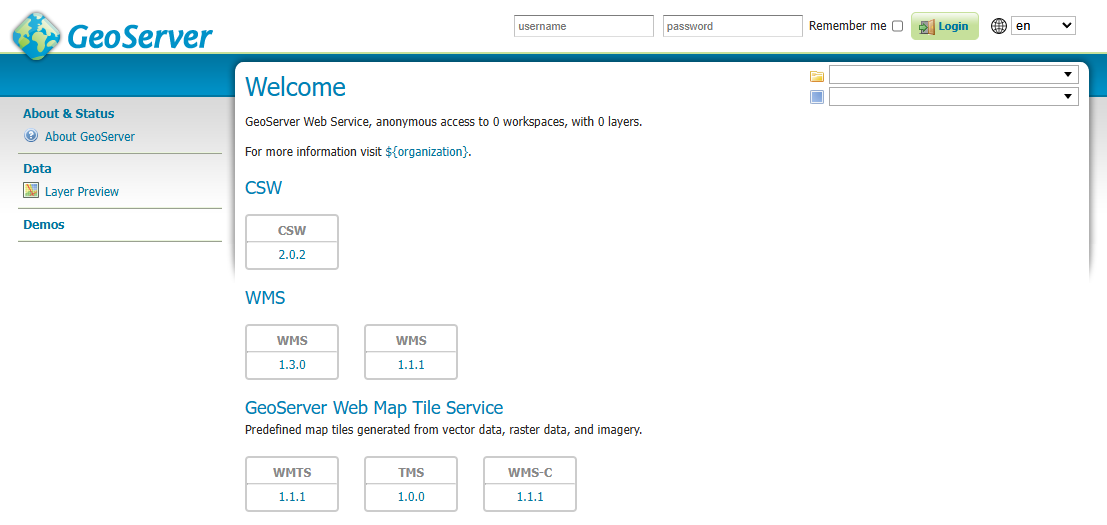Image resolution: width=1107 pixels, height=525 pixels.
Task: Click the 'Predefined map tiles generated' description
Action: (x=443, y=429)
